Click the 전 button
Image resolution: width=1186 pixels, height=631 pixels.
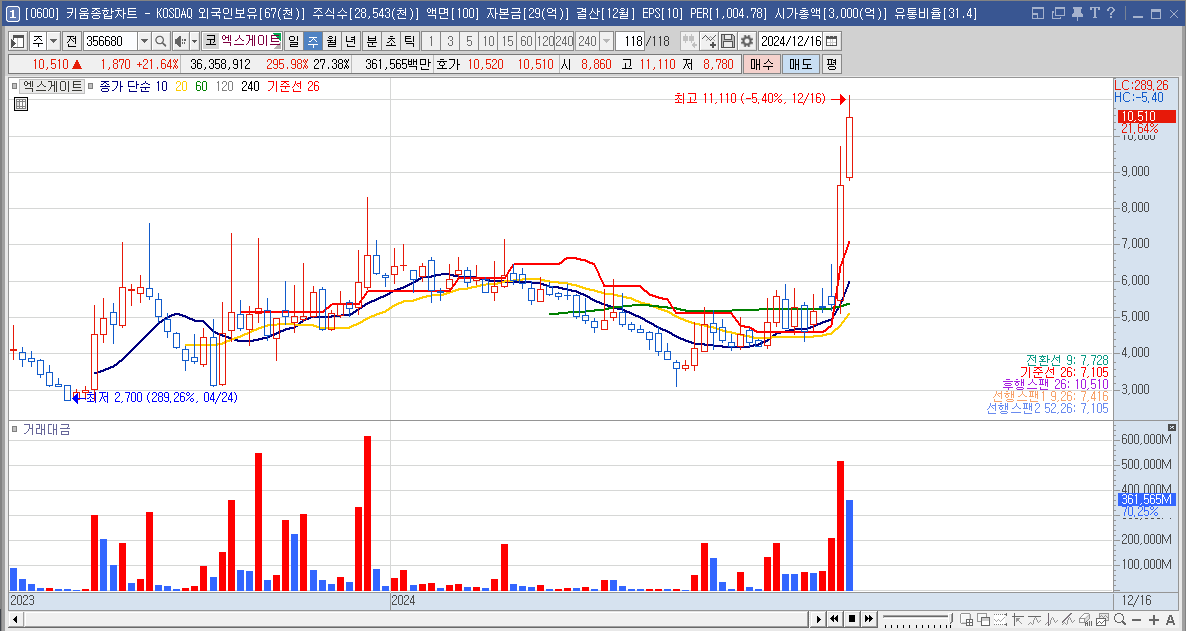click(x=72, y=41)
